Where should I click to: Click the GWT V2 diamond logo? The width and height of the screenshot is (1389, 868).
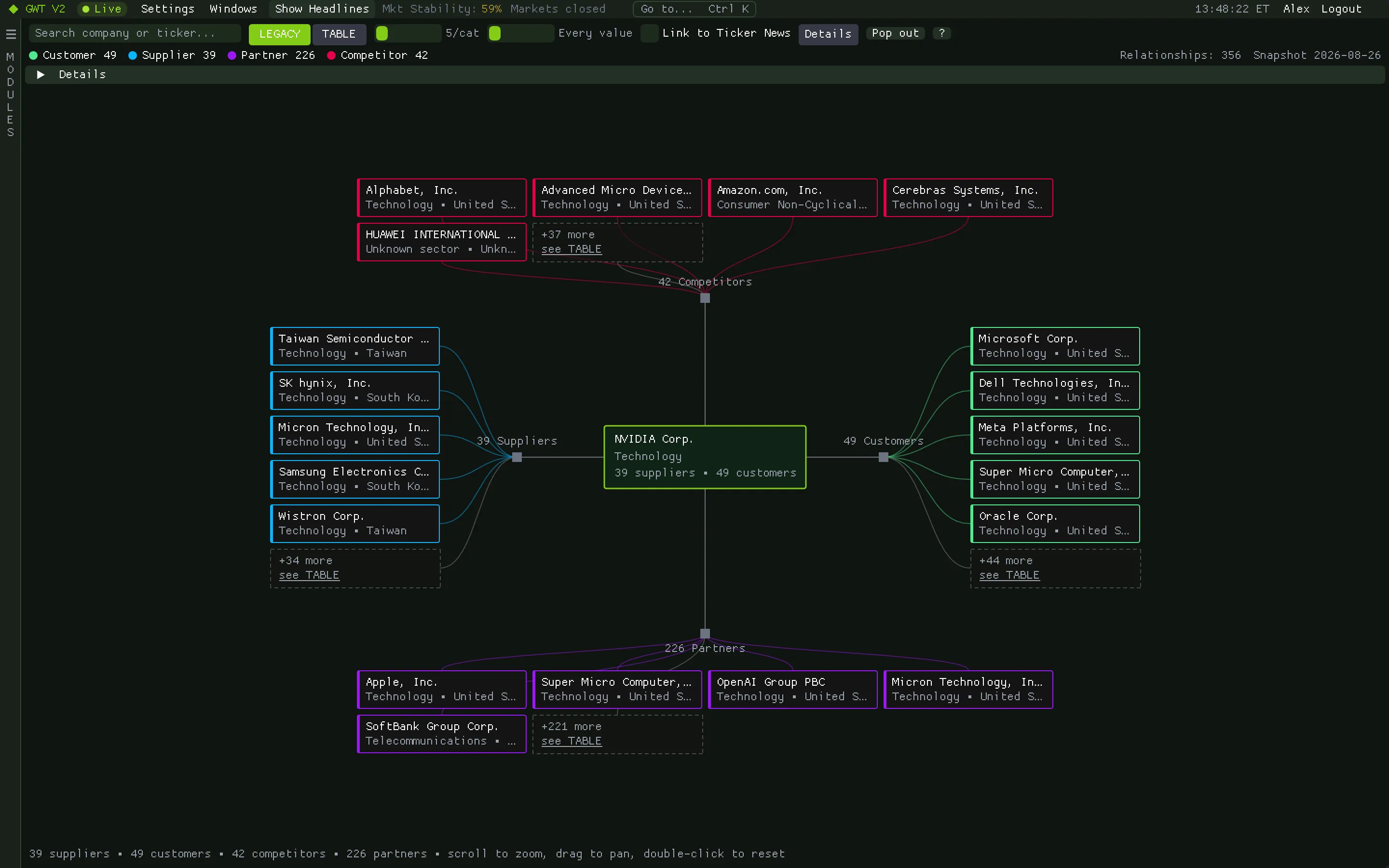click(x=13, y=9)
